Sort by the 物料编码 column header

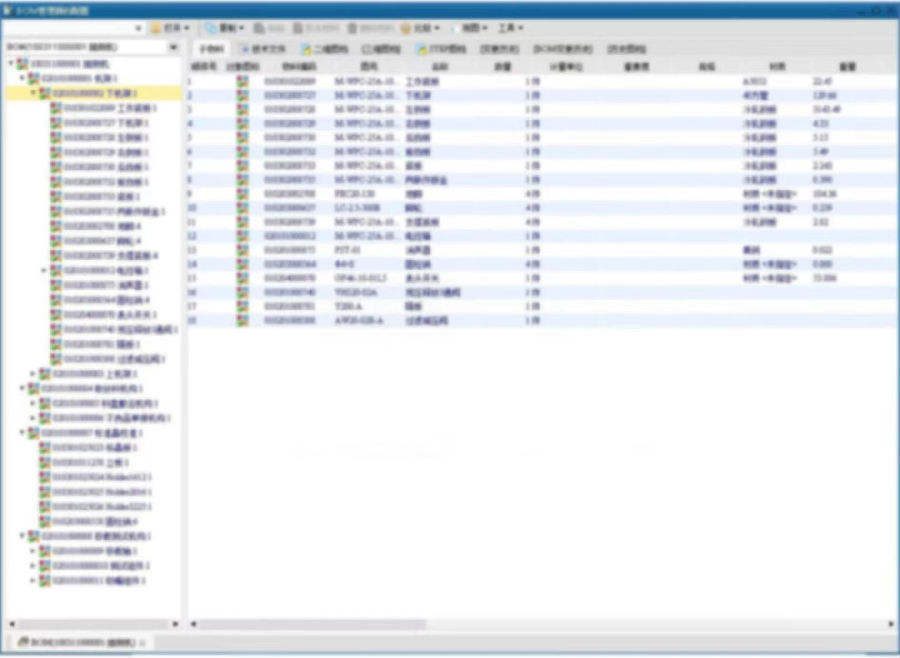click(298, 67)
